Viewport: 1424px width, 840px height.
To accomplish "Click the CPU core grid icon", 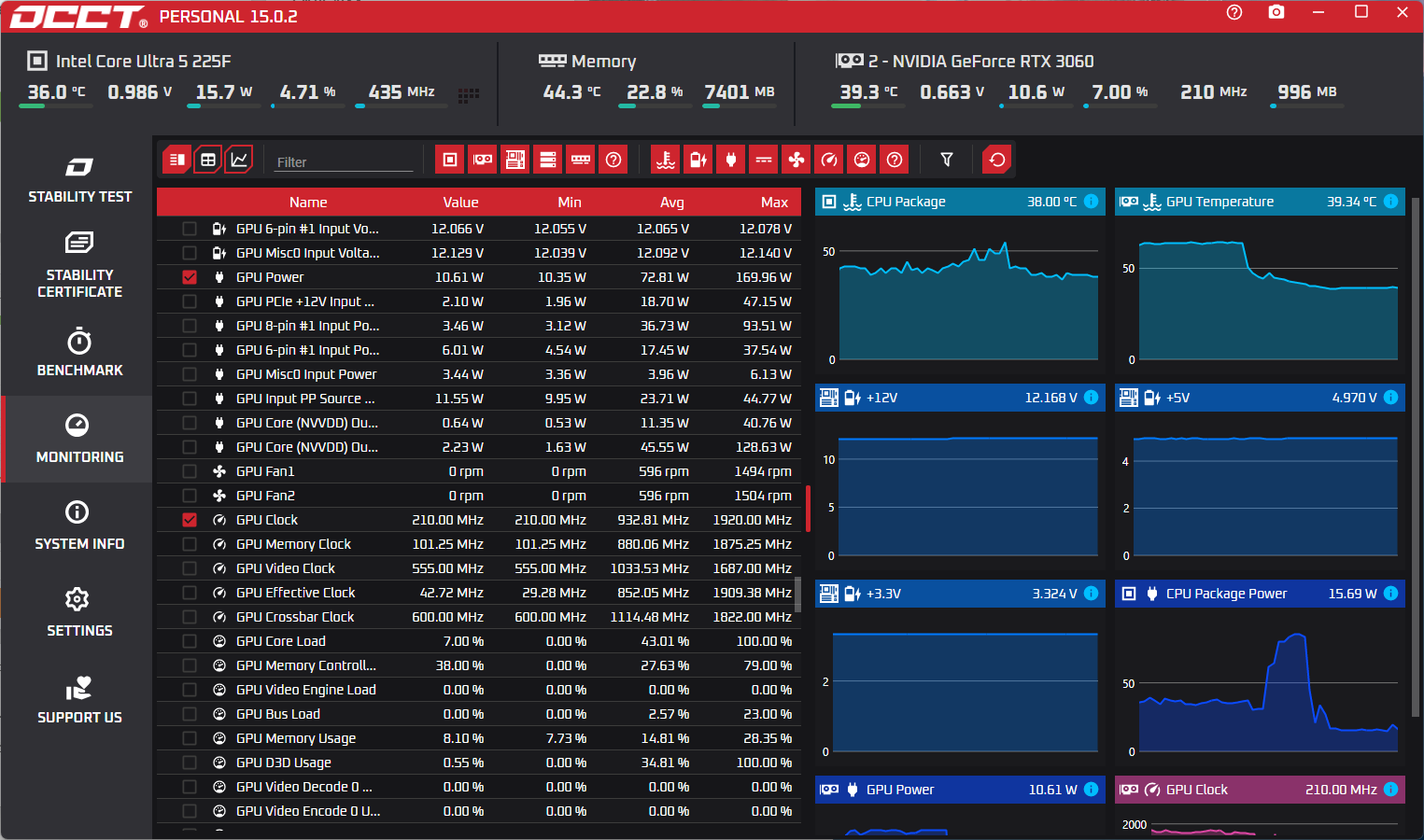I will 469,94.
